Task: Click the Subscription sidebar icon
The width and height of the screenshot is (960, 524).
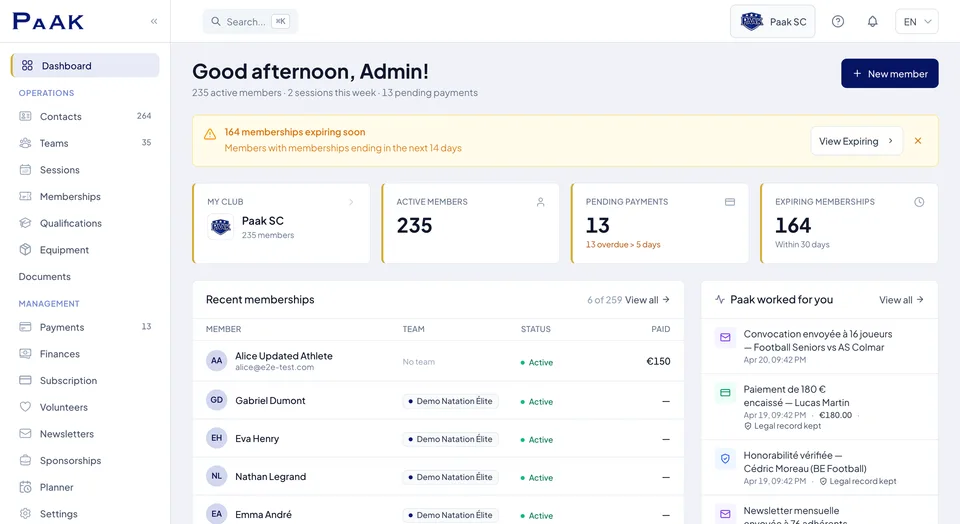Action: pos(25,380)
